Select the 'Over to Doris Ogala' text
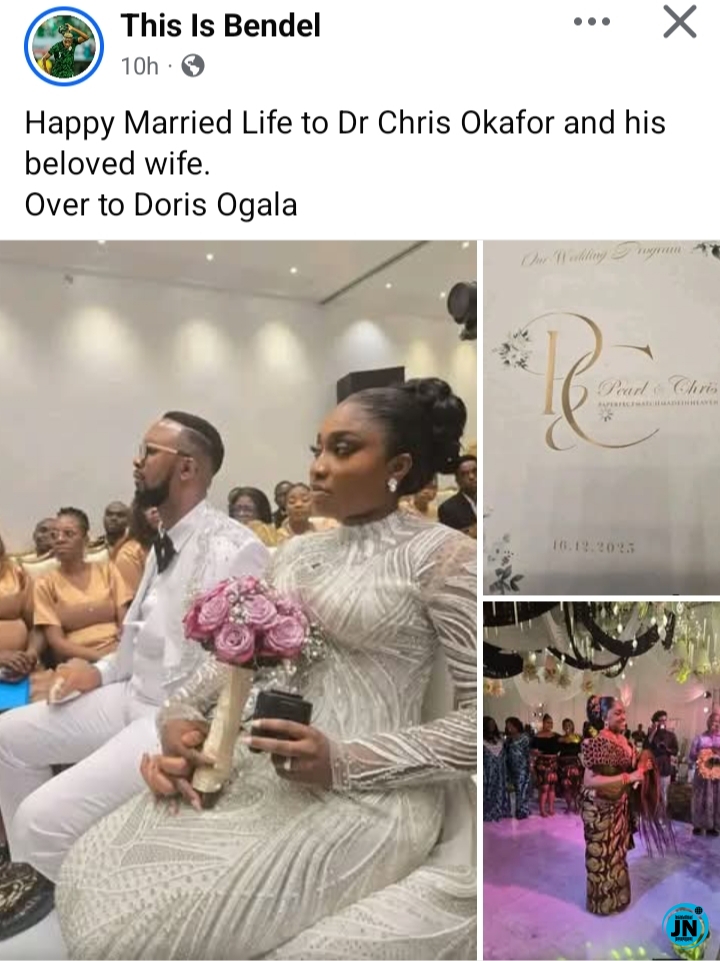720x961 pixels. click(x=161, y=205)
